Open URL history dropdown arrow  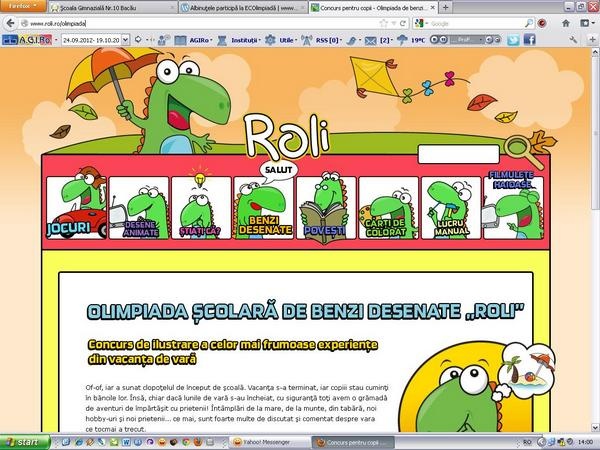pyautogui.click(x=393, y=23)
